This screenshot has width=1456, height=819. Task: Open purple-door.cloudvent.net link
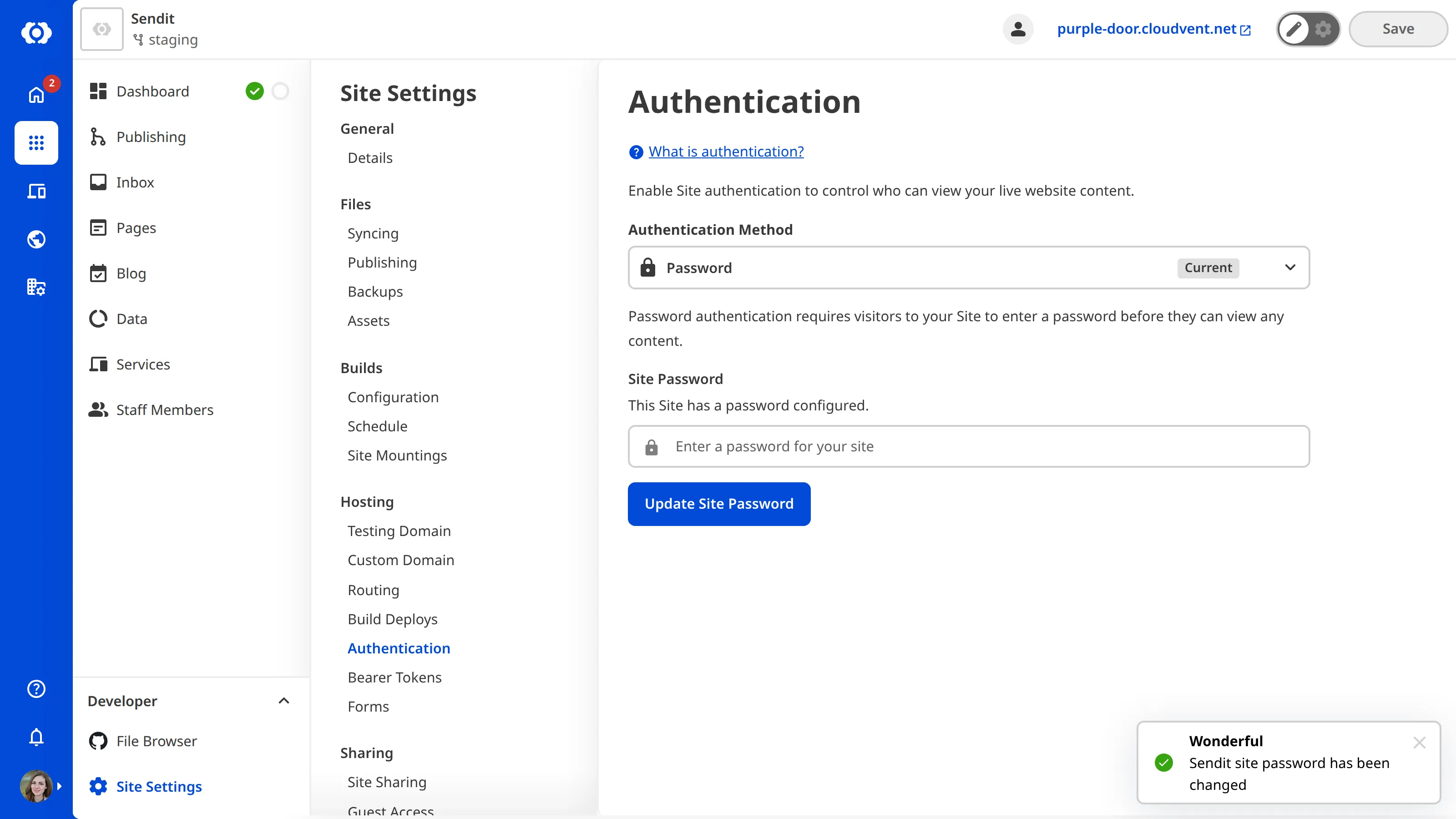click(x=1153, y=29)
